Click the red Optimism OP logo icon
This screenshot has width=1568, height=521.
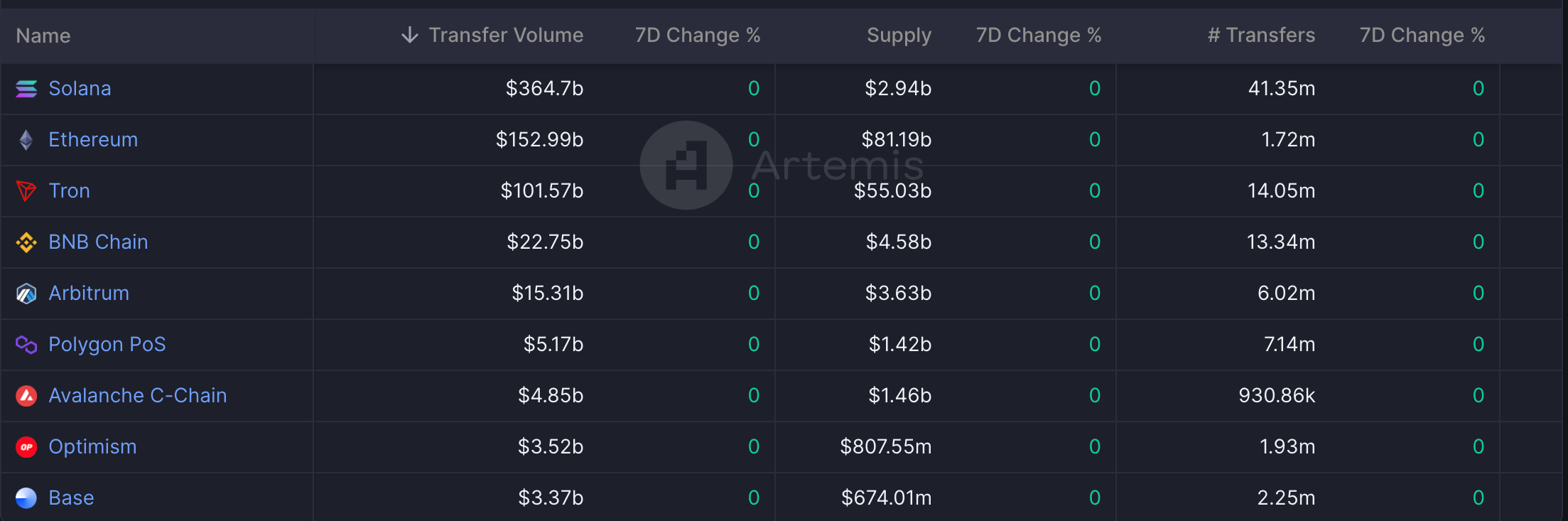[26, 447]
